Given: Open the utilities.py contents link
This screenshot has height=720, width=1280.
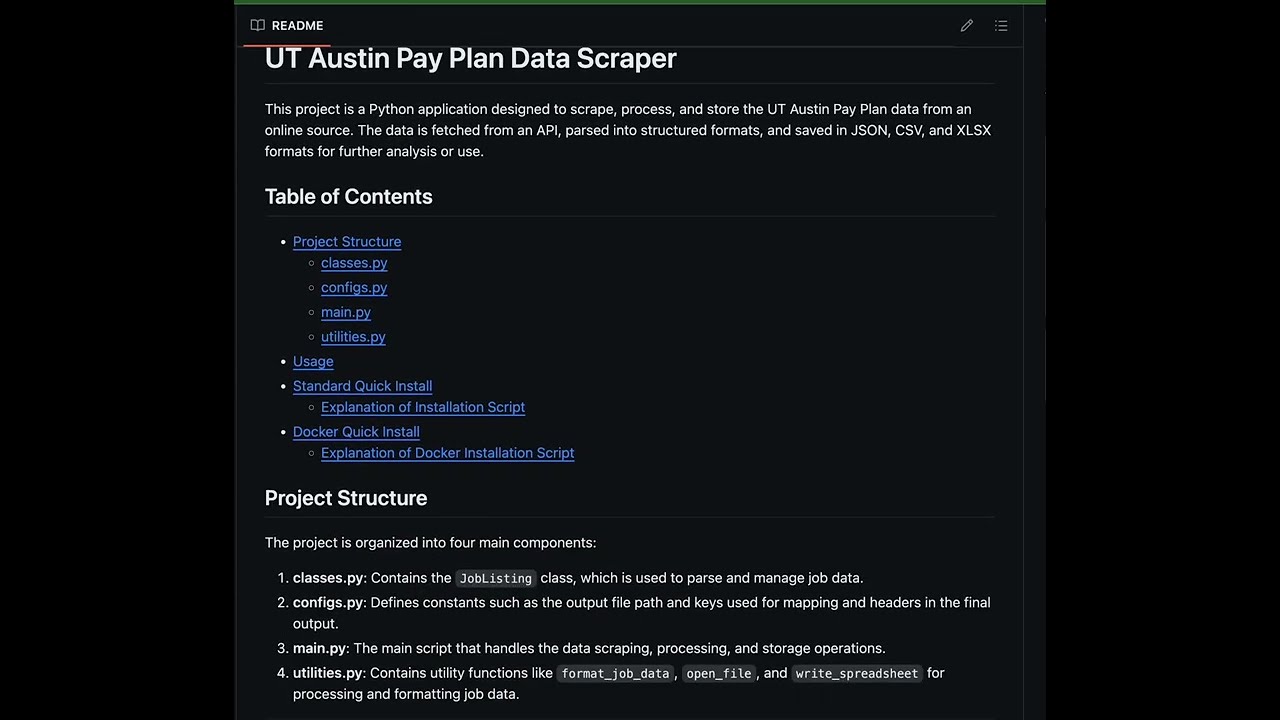Looking at the screenshot, I should click(x=353, y=337).
